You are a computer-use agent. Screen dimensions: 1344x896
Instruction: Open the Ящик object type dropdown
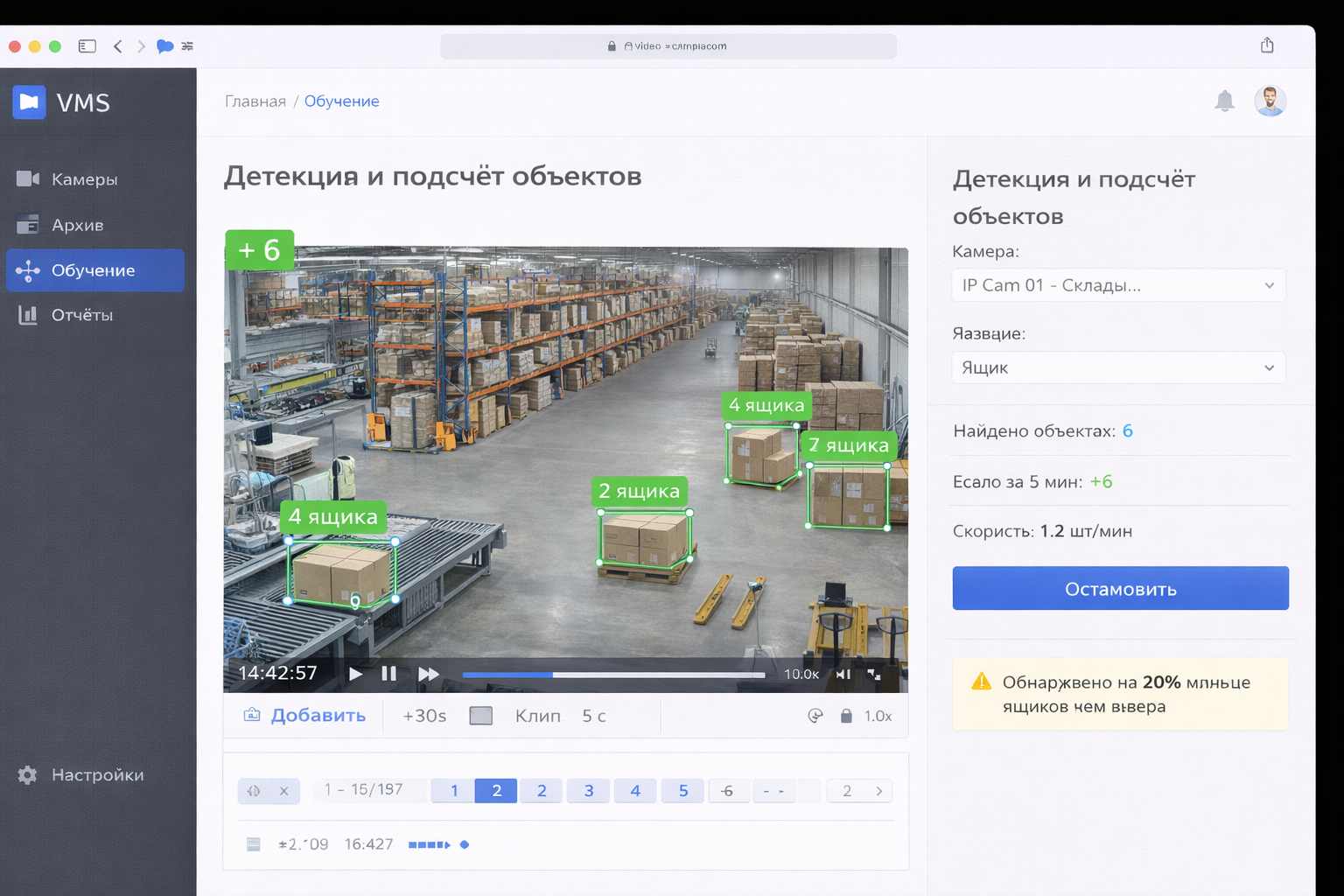pos(1117,367)
